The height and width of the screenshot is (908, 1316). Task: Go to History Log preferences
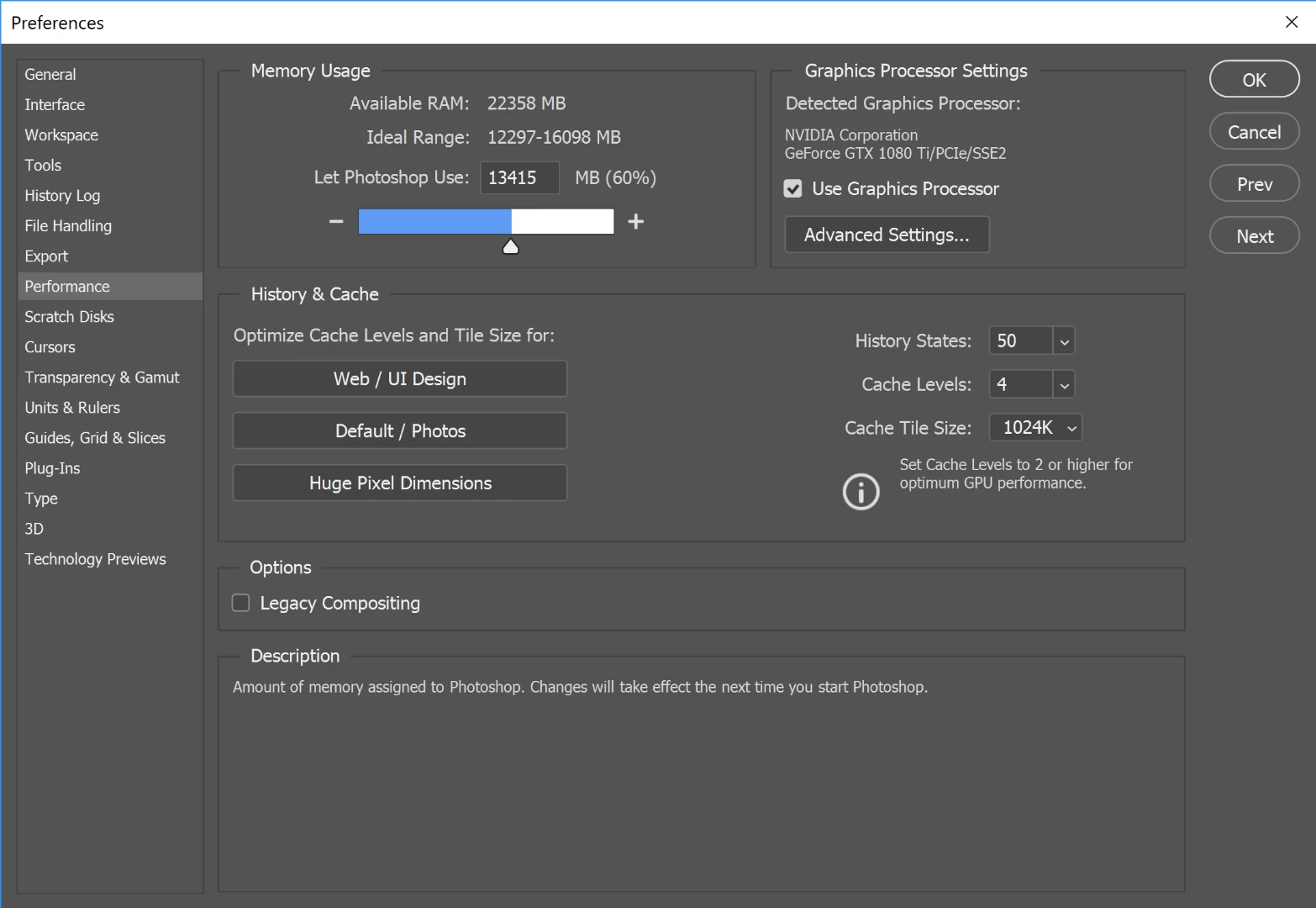pos(110,195)
